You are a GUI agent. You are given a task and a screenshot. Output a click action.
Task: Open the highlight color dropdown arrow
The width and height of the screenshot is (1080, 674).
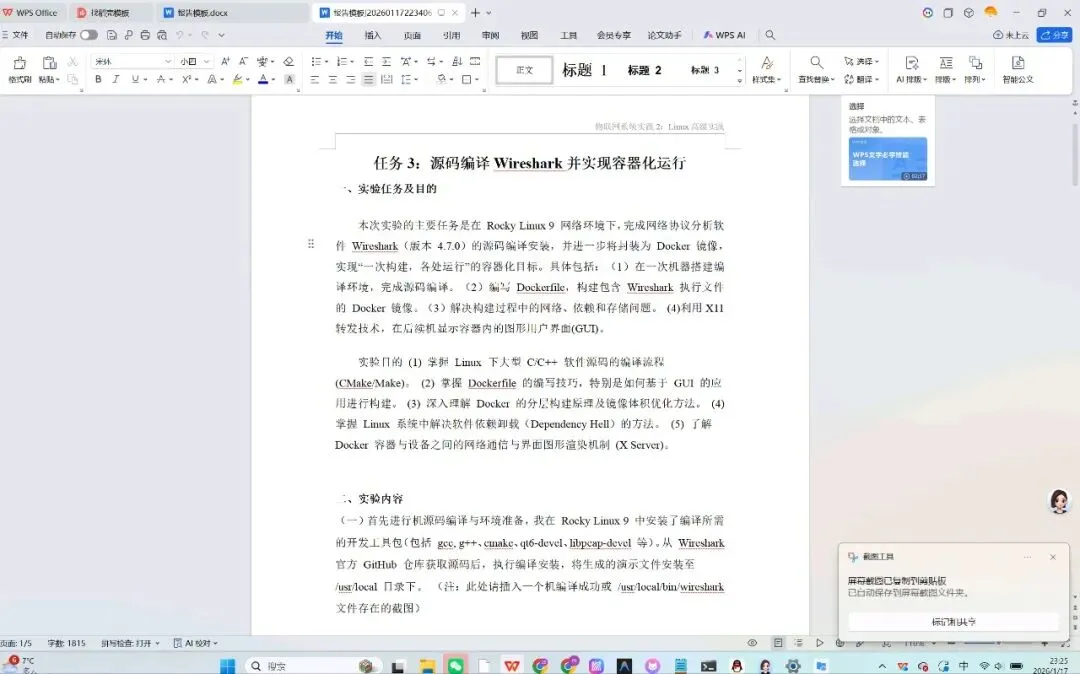(248, 80)
